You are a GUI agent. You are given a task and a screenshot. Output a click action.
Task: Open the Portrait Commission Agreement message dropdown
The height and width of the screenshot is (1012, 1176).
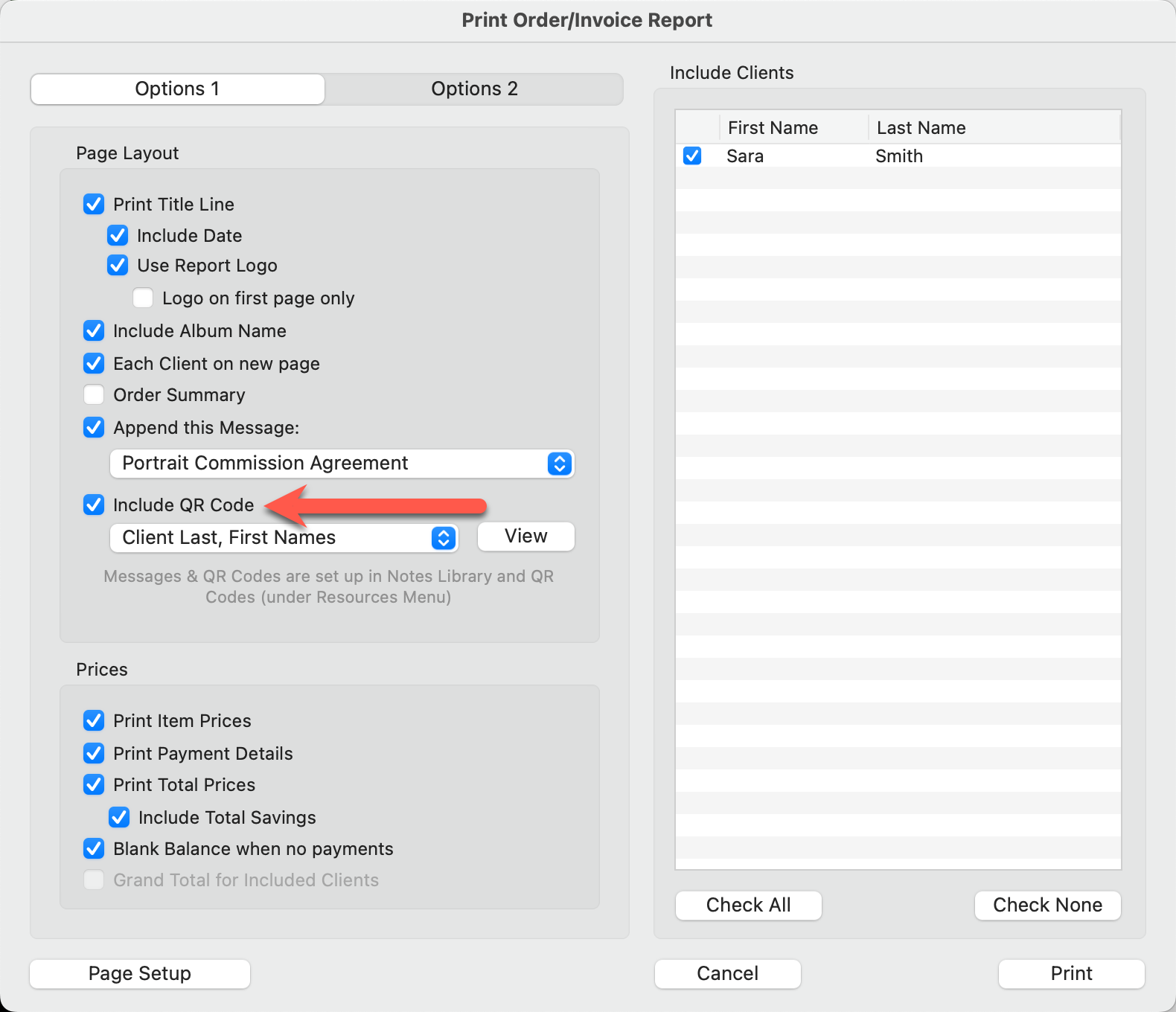[x=342, y=463]
